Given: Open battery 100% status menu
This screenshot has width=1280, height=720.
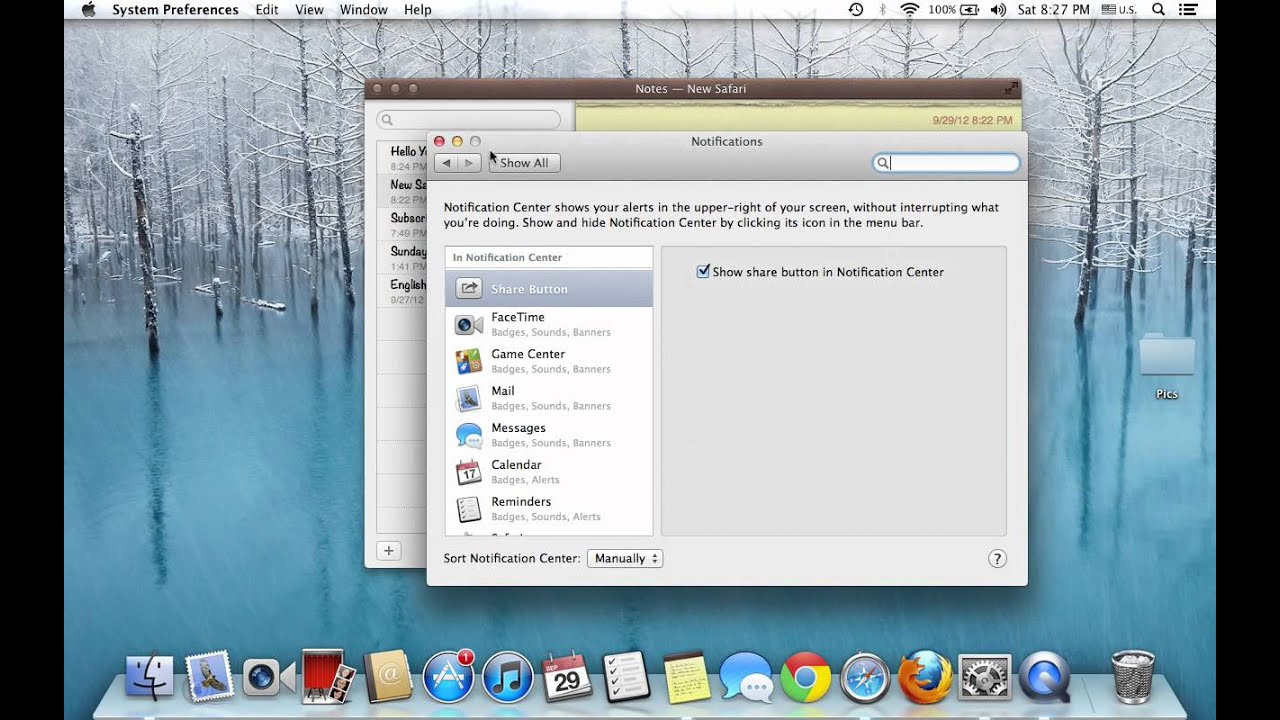Looking at the screenshot, I should 955,10.
